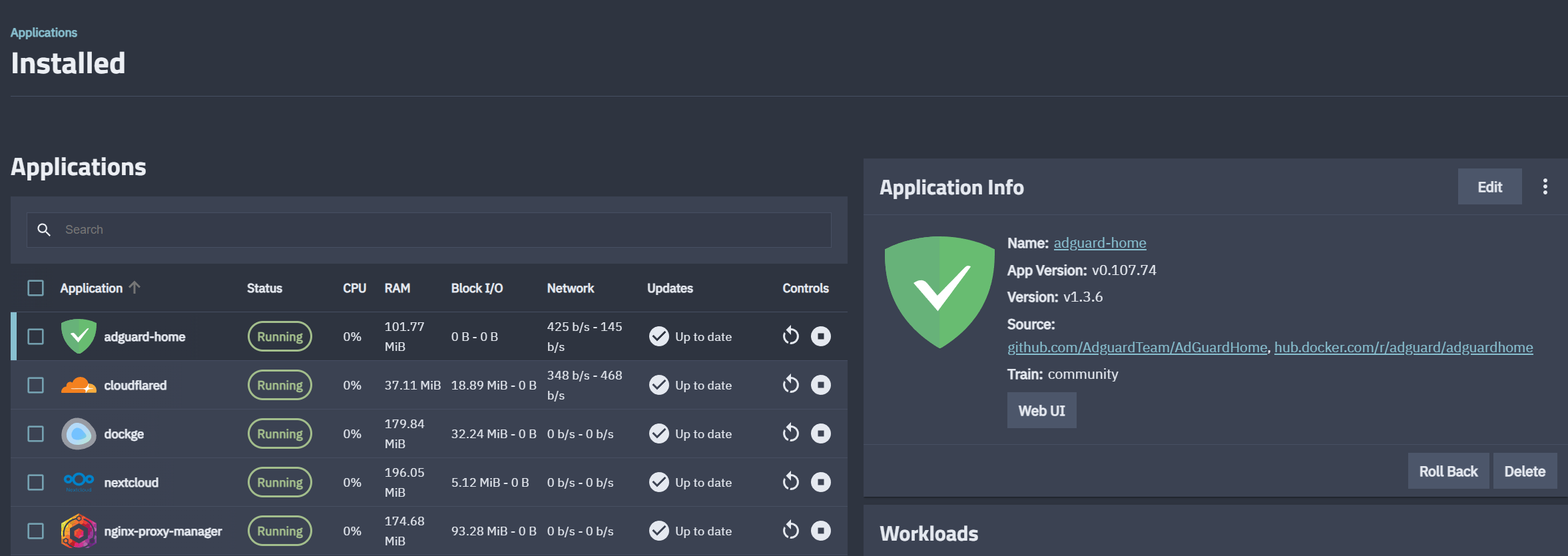Click the search magnifier icon
1568x556 pixels.
(x=44, y=230)
